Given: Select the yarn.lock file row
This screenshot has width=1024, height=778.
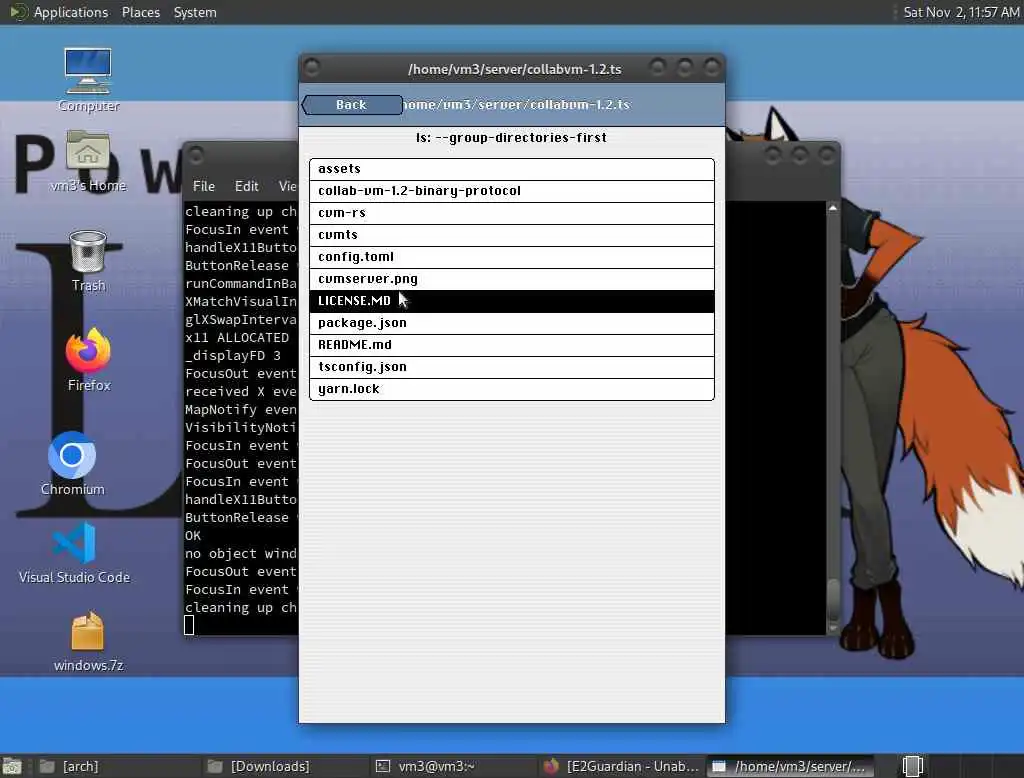Looking at the screenshot, I should point(512,389).
